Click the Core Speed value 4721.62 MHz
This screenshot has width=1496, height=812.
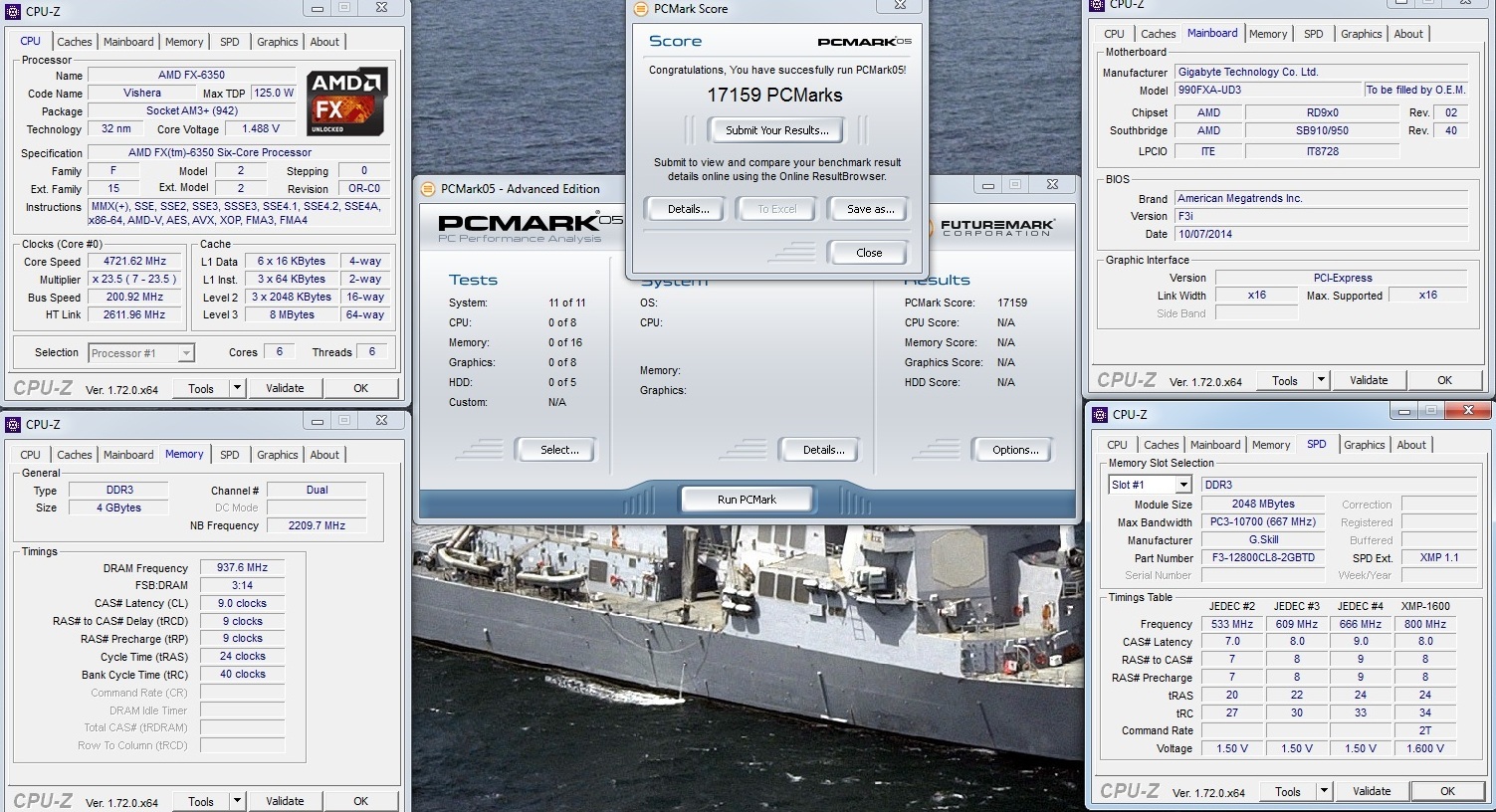click(135, 262)
